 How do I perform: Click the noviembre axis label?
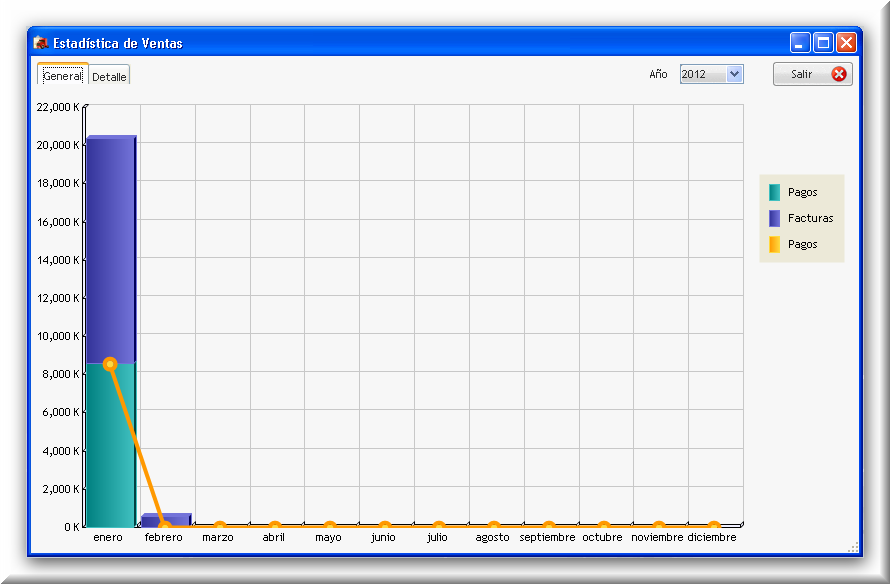pos(657,537)
